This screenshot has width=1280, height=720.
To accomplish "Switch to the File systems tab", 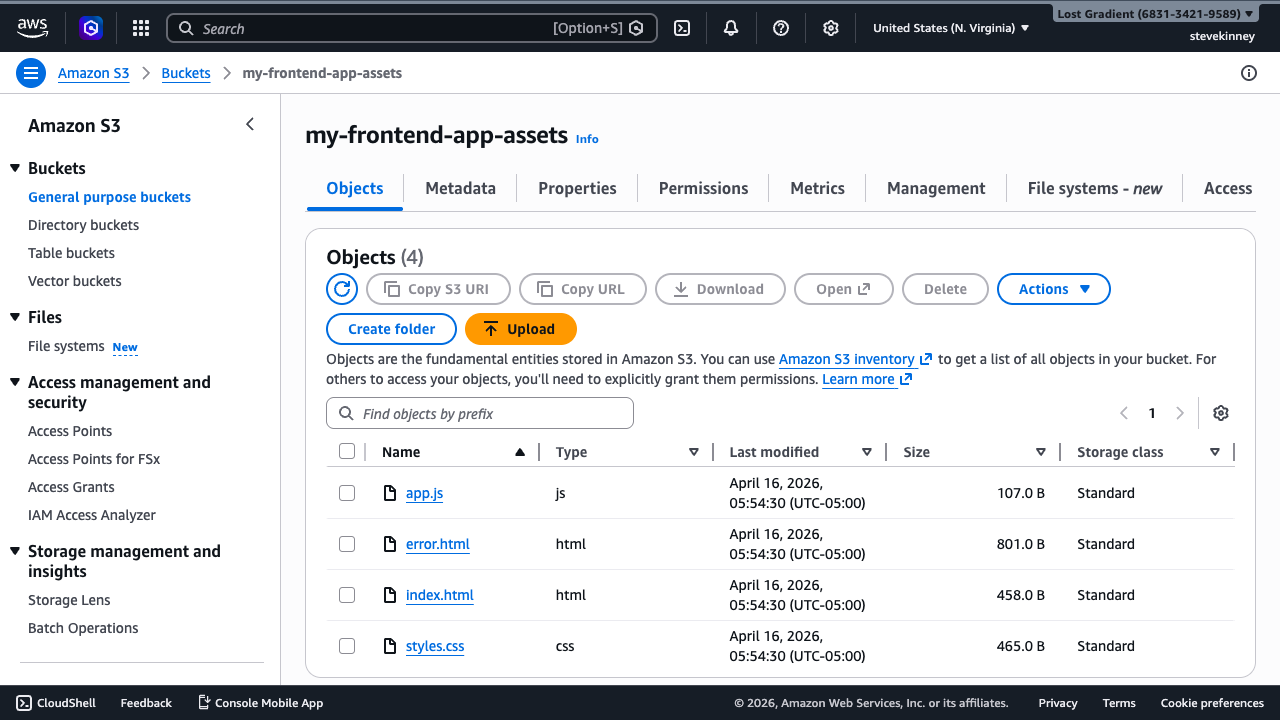I will (1095, 188).
